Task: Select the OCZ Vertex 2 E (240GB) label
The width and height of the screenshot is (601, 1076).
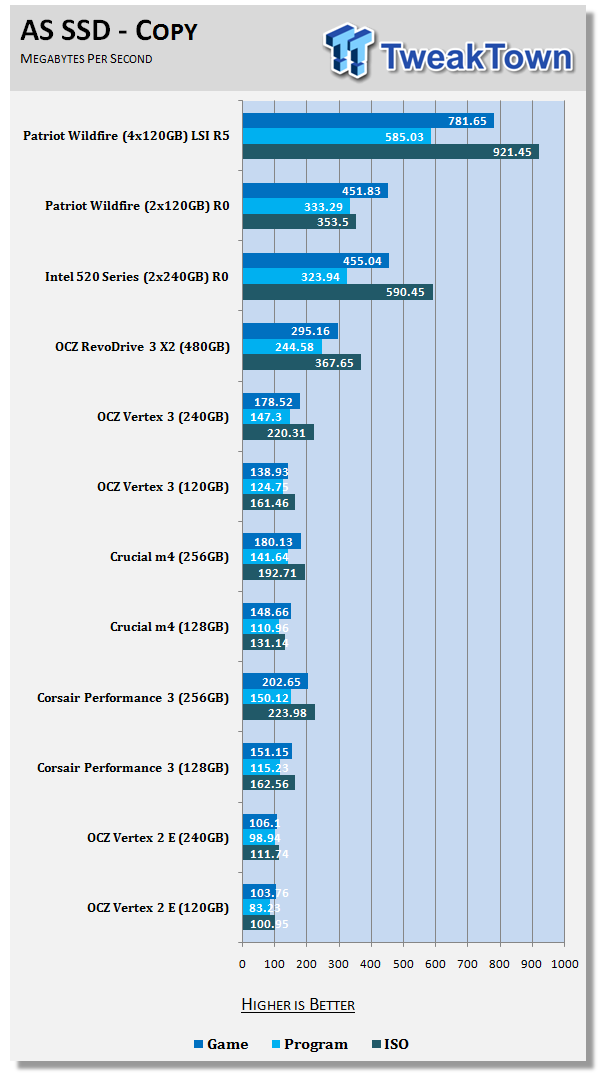Action: tap(158, 837)
